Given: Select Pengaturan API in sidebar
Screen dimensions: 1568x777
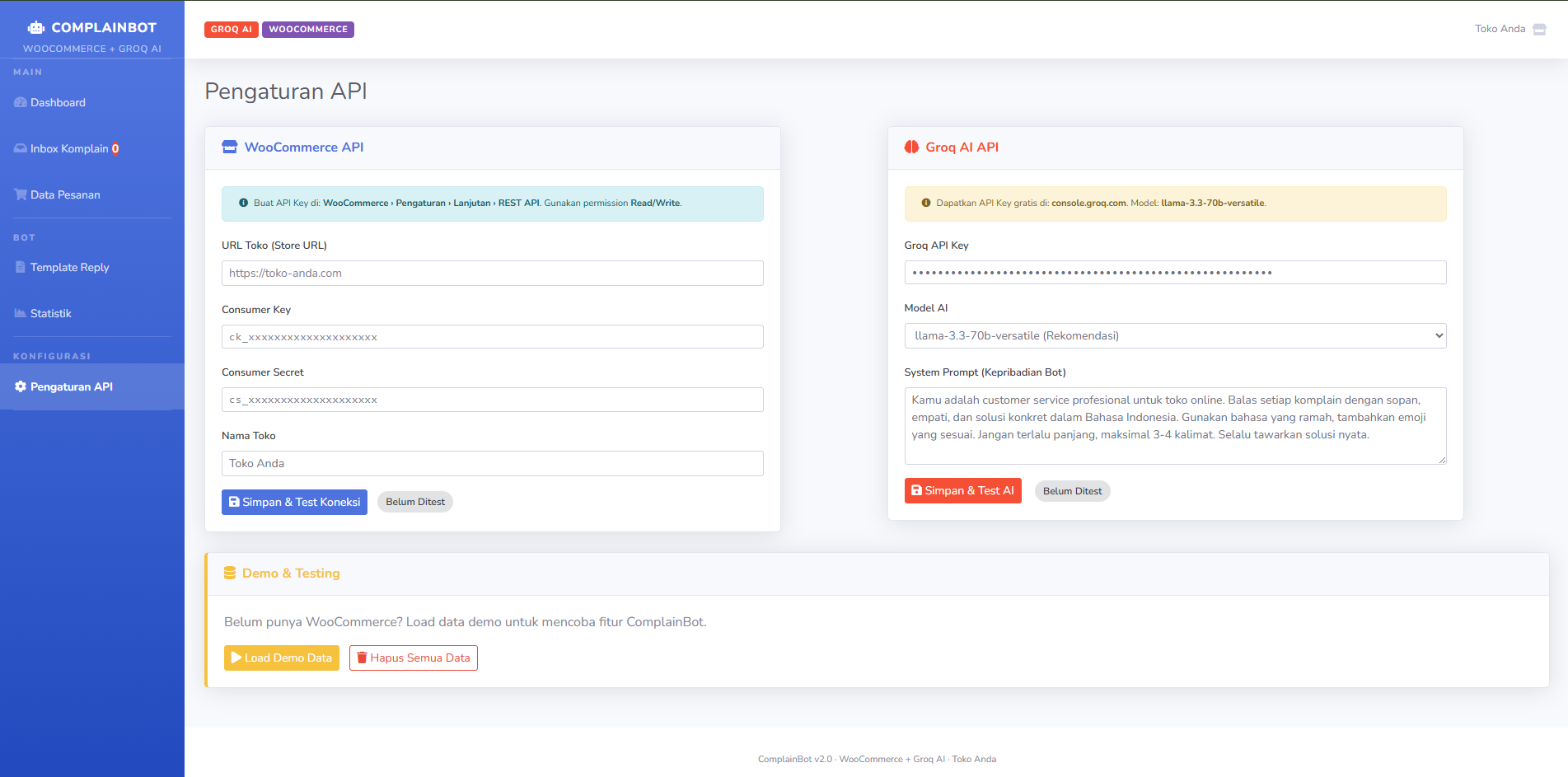Looking at the screenshot, I should 92,386.
